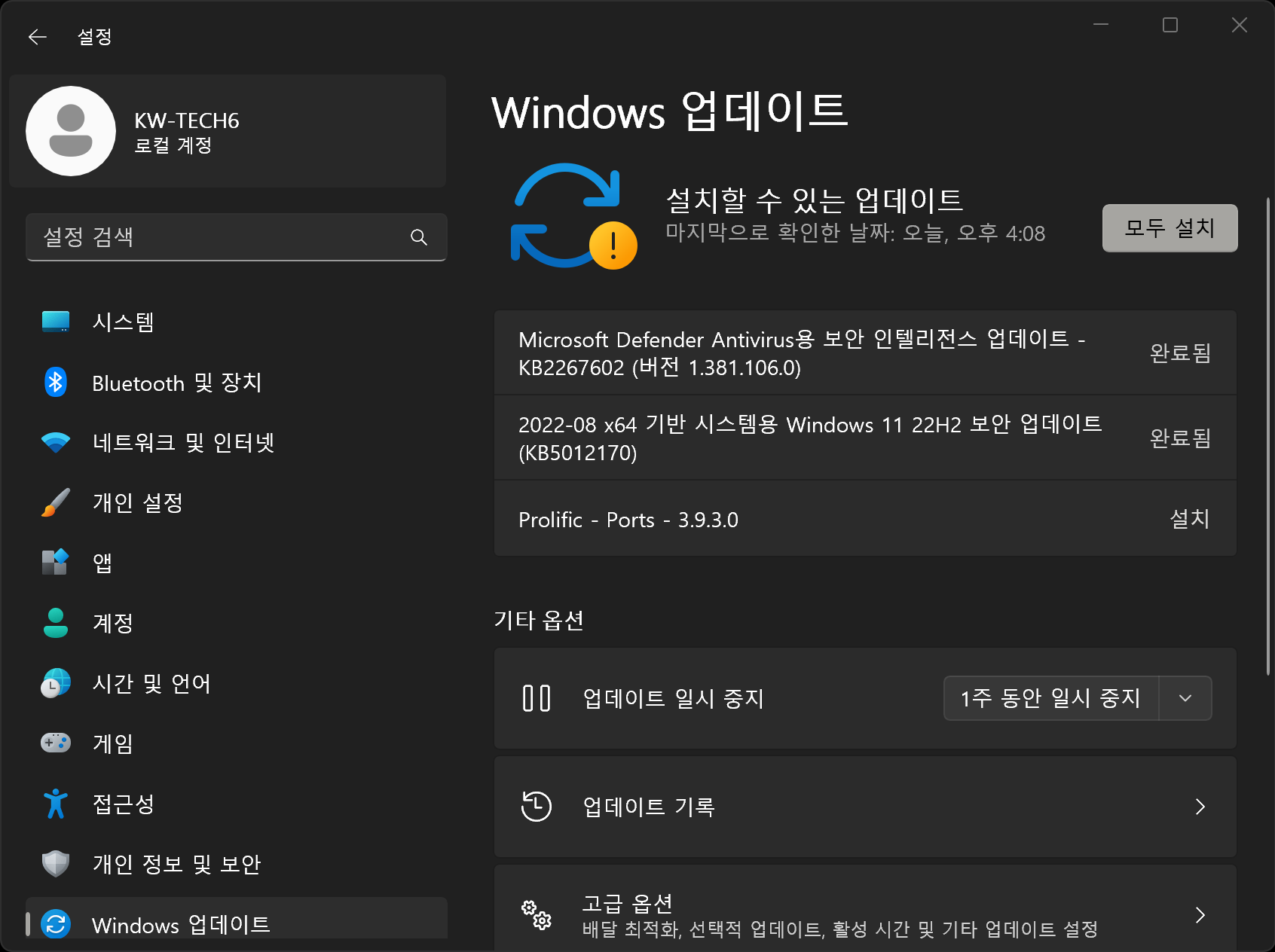The height and width of the screenshot is (952, 1275).
Task: Click the 접근성 accessibility figure icon
Action: [56, 804]
